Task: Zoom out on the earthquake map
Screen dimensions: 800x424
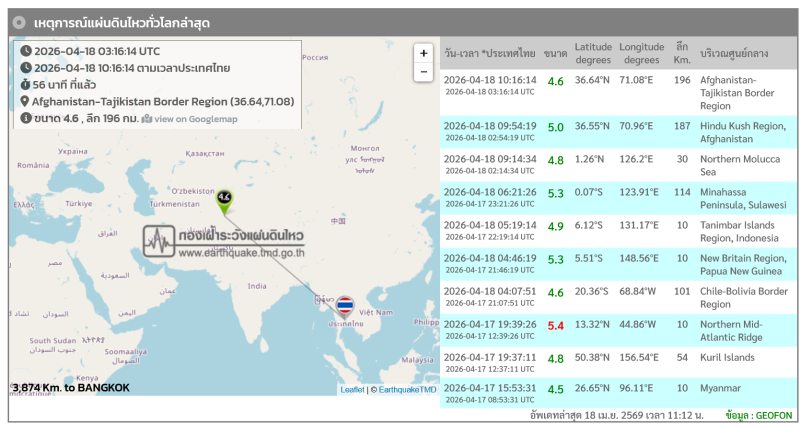Action: click(x=423, y=72)
